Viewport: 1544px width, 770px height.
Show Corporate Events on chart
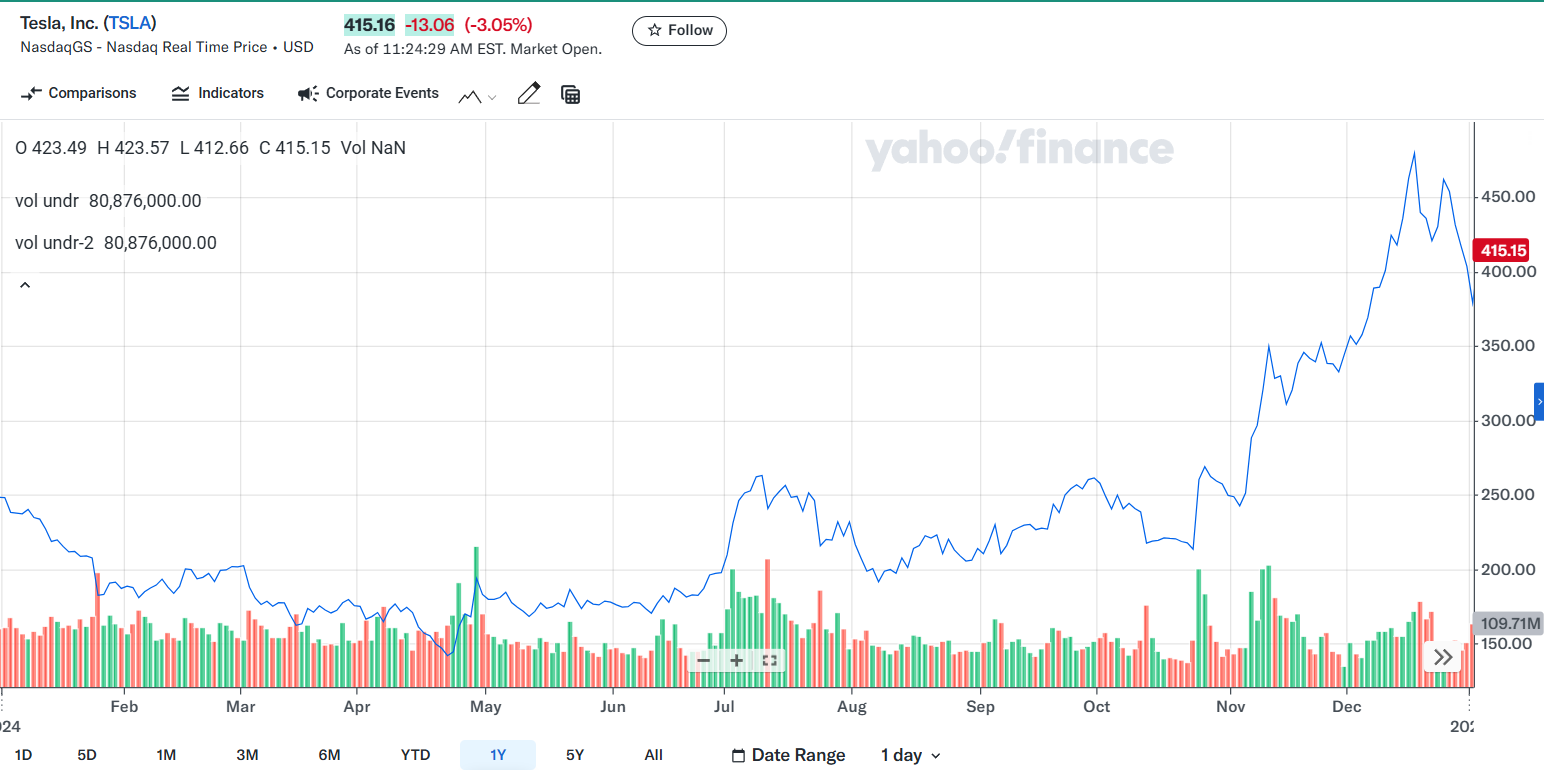coord(368,93)
